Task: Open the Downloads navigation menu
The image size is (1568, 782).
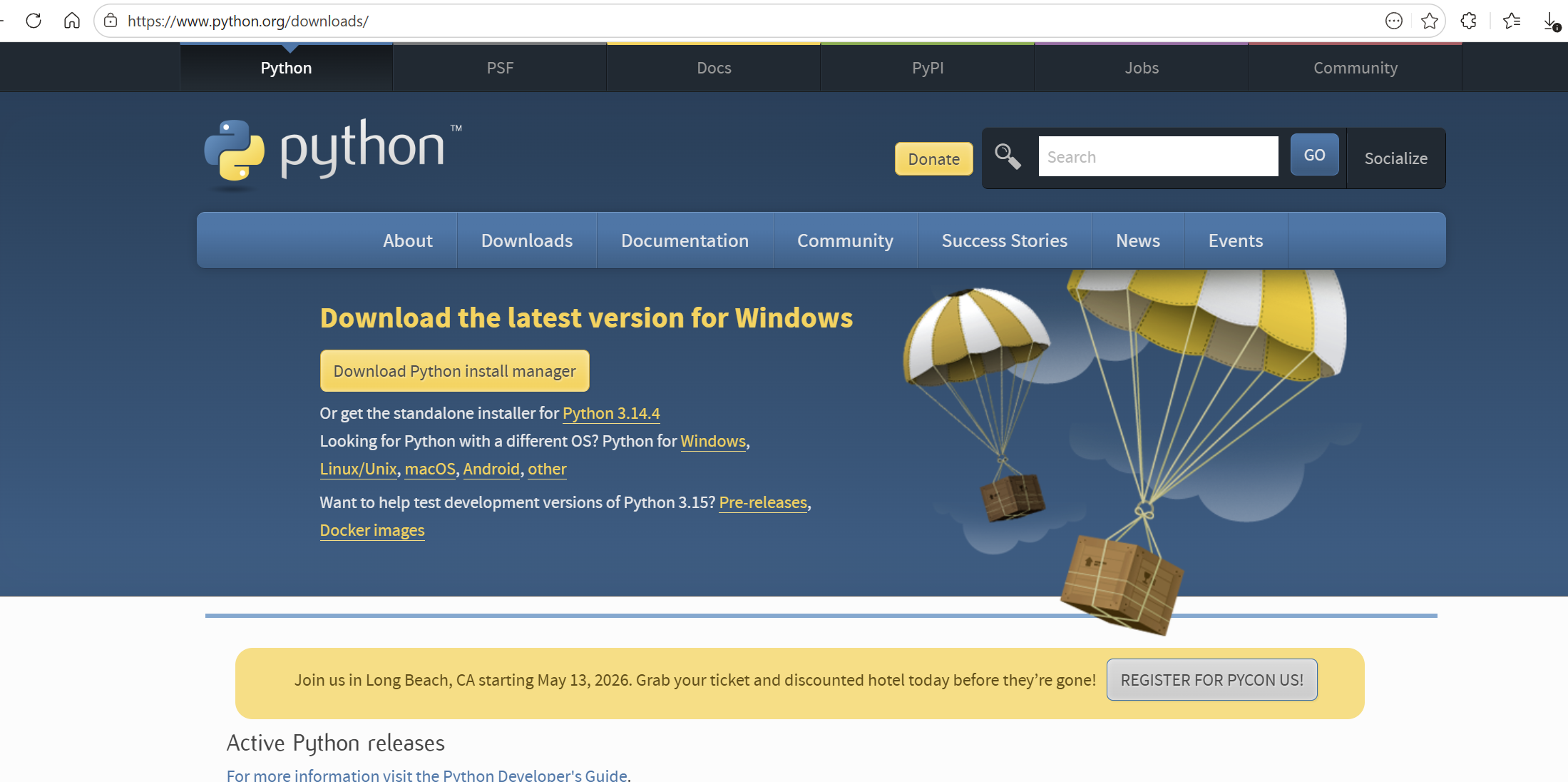Action: coord(526,240)
